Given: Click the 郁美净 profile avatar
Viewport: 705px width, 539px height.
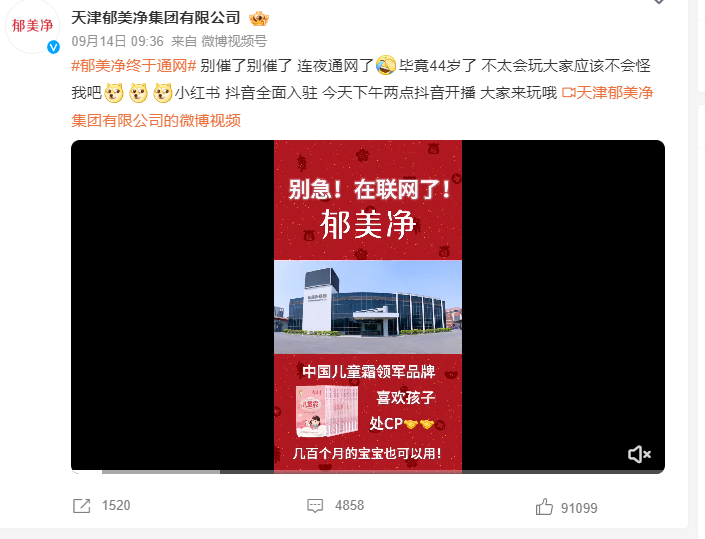Looking at the screenshot, I should [32, 26].
